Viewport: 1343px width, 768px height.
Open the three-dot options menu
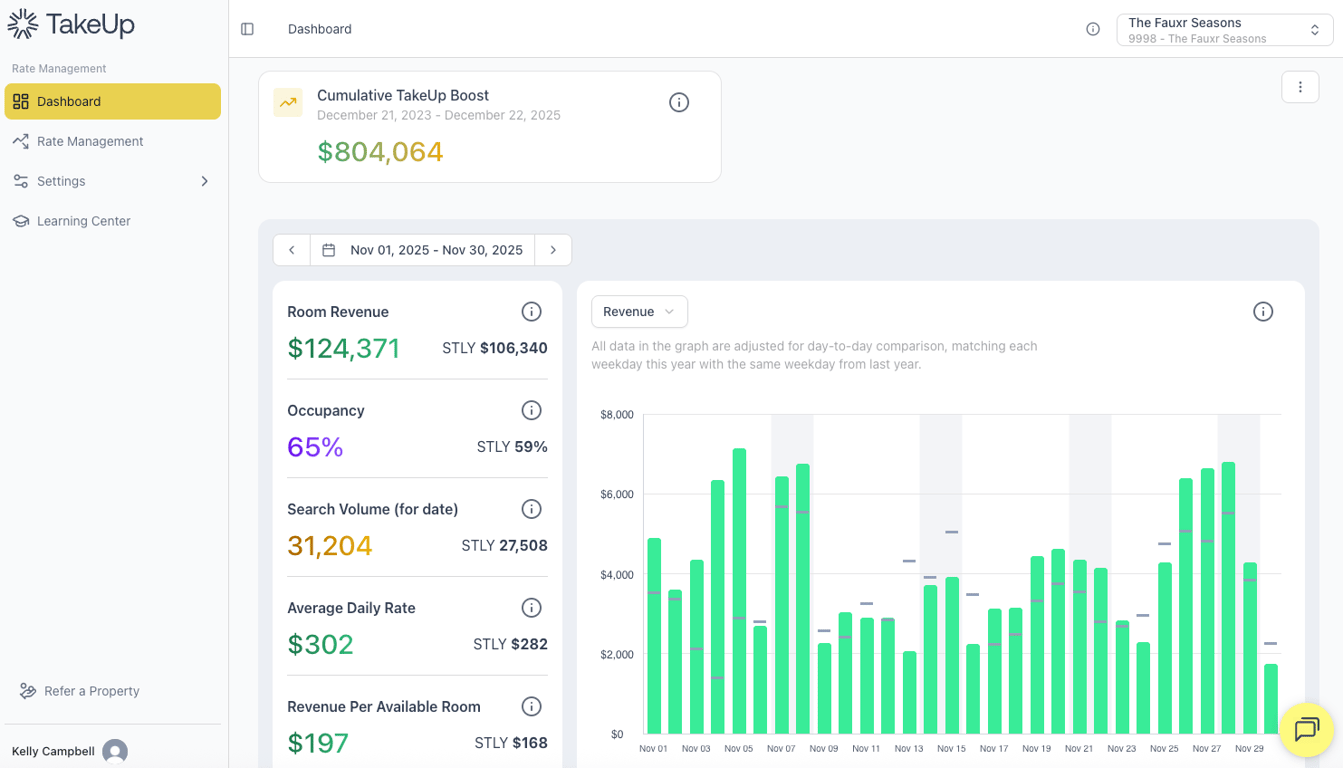[x=1300, y=87]
